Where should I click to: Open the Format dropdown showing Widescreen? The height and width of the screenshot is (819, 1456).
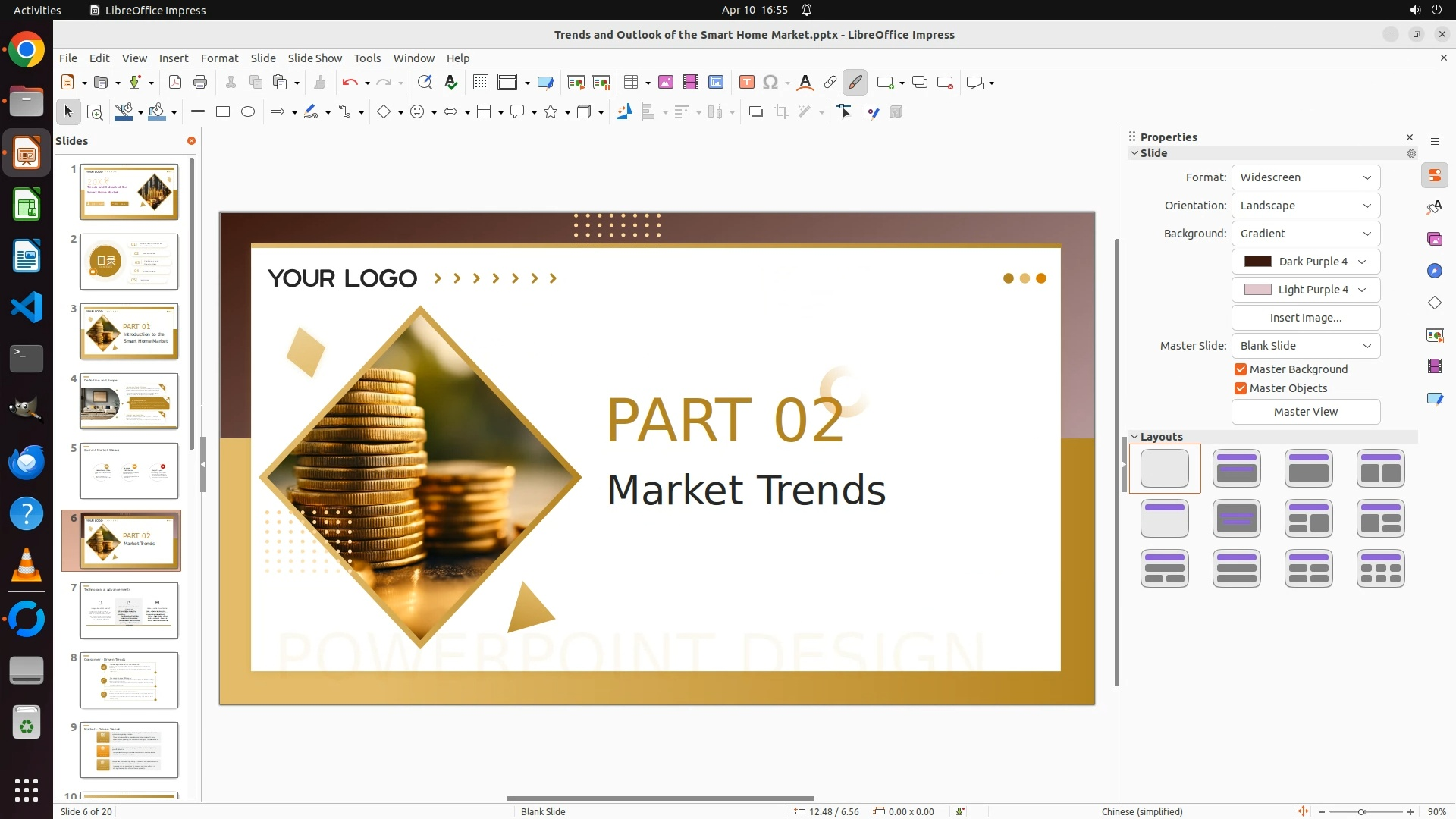1305,177
